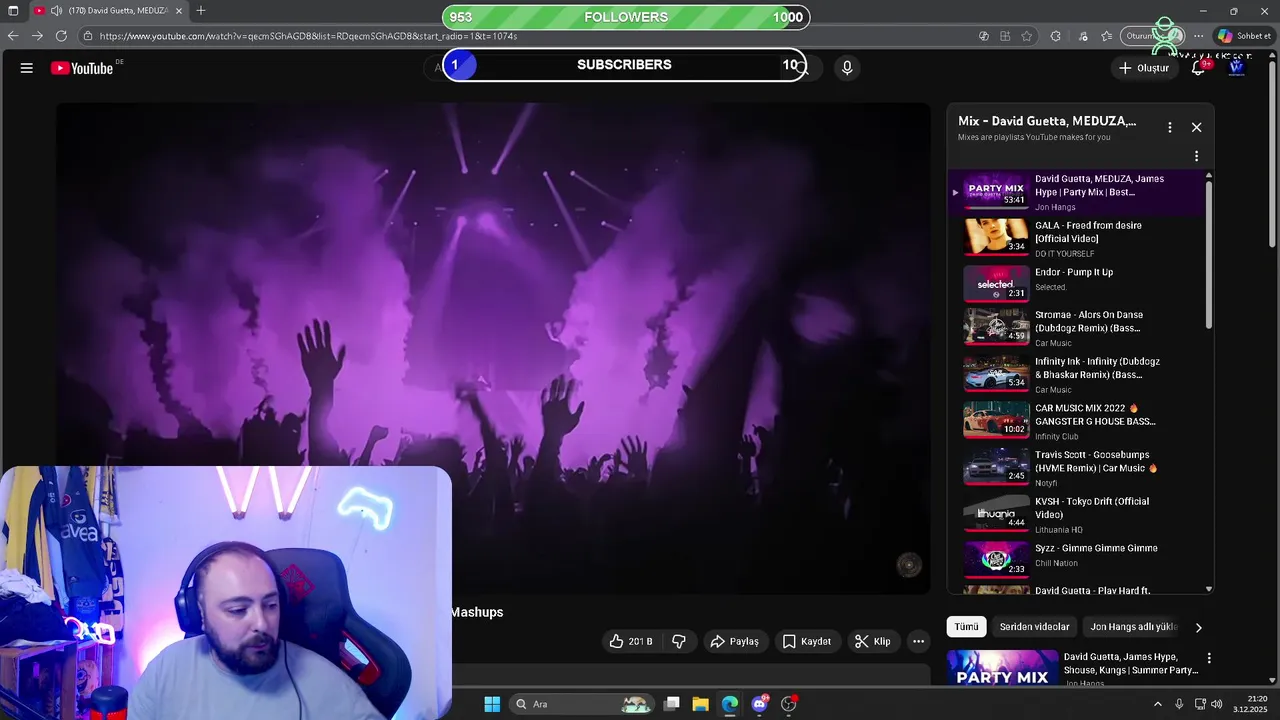Like the video with thumbs up

click(631, 641)
